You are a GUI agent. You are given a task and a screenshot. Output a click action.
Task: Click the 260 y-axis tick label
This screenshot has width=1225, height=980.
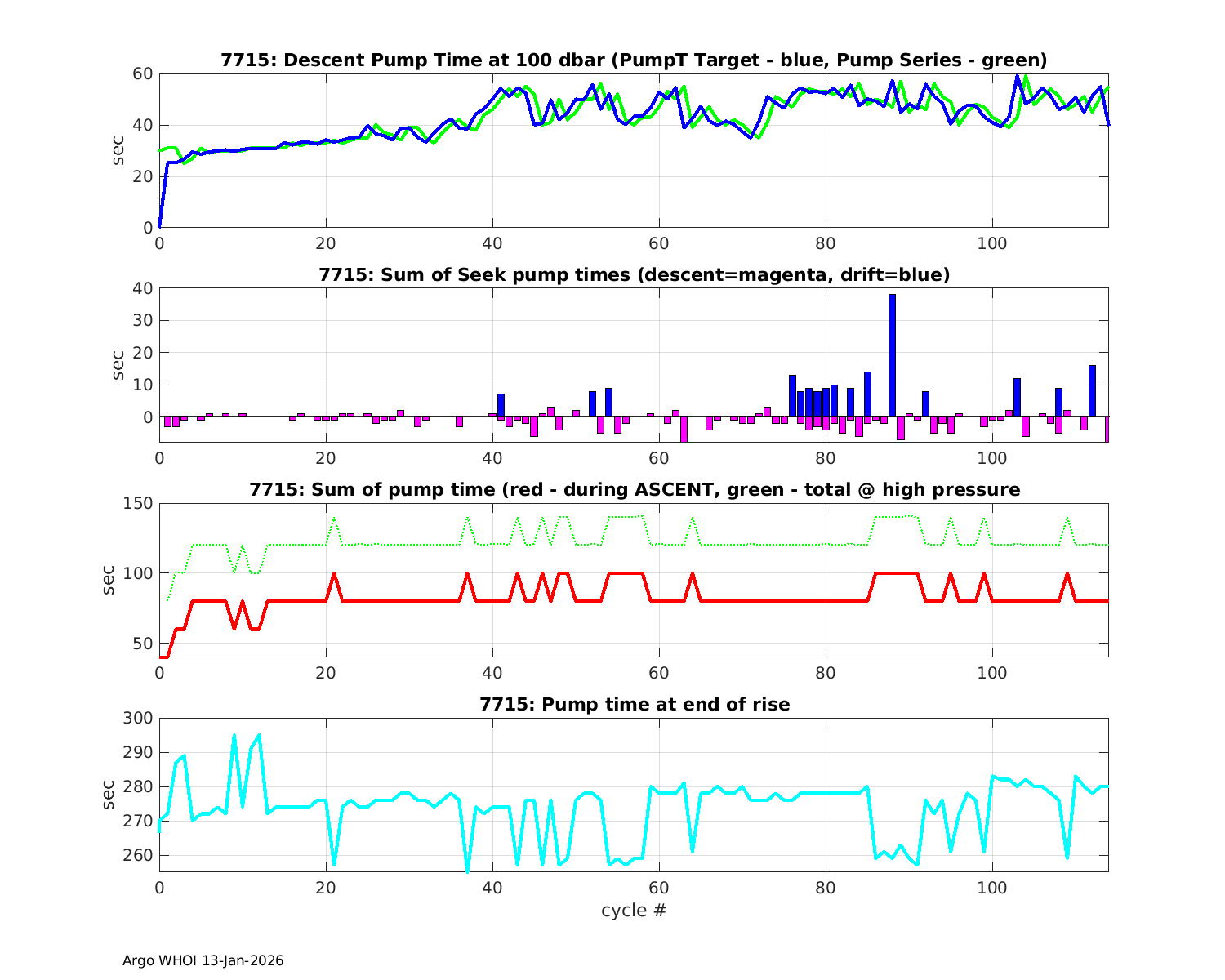138,856
